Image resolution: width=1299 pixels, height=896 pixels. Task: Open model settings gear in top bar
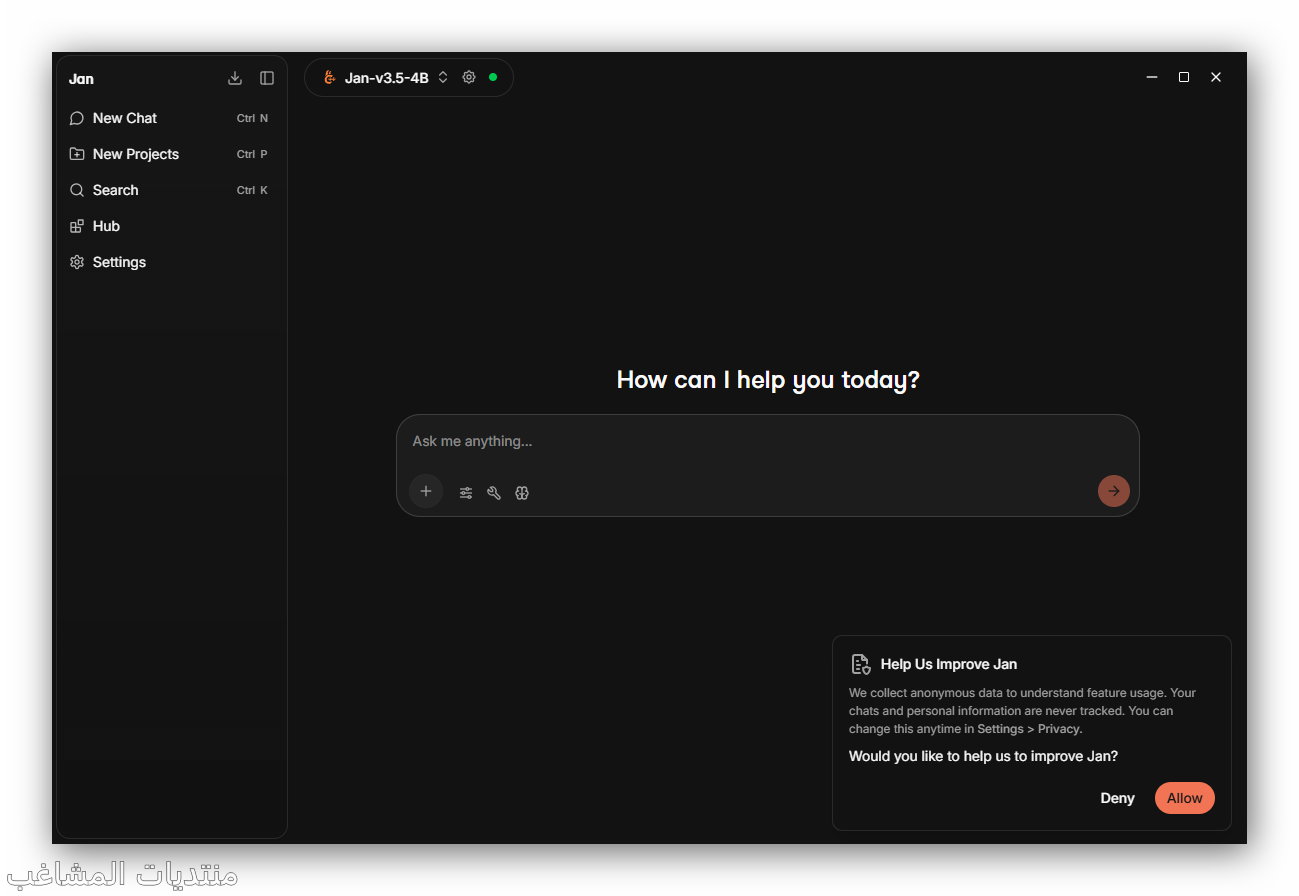click(469, 77)
